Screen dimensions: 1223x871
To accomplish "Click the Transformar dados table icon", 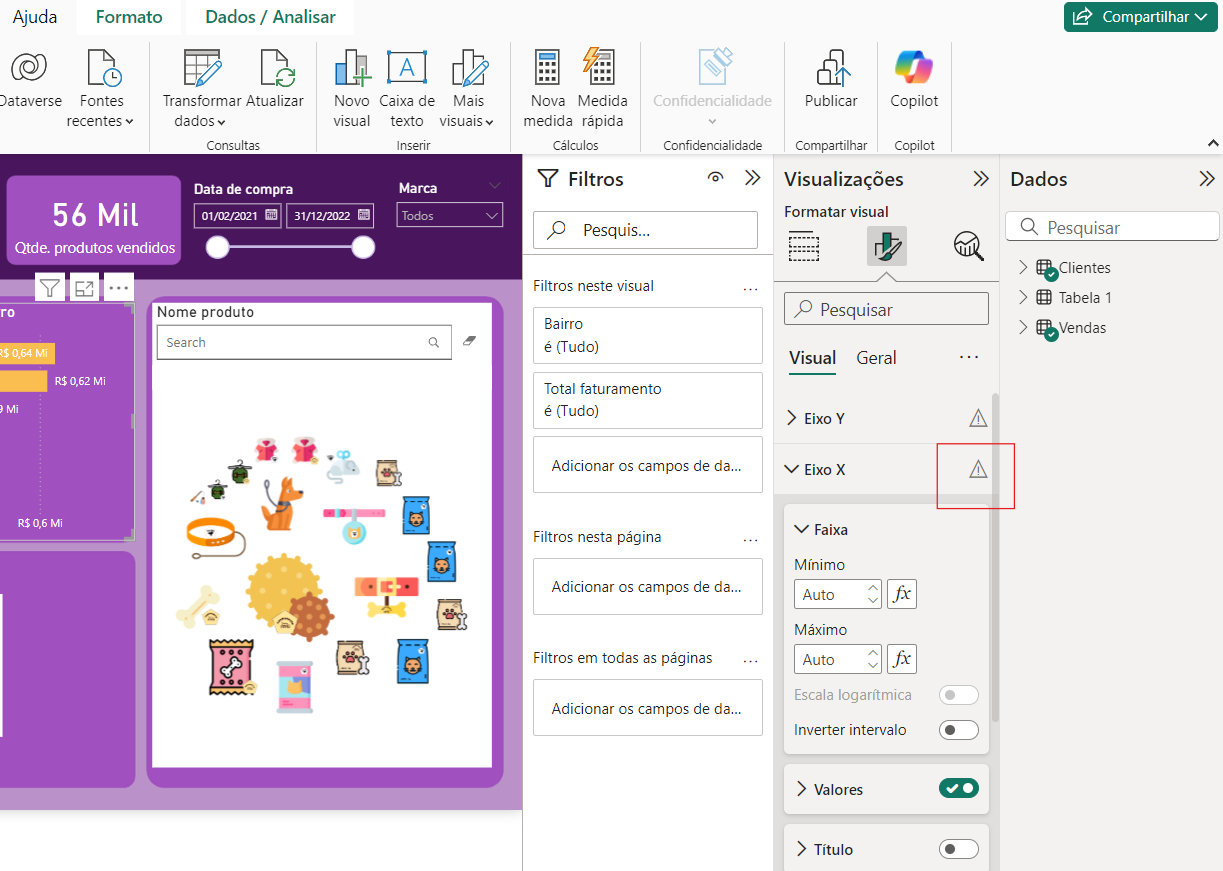I will pyautogui.click(x=202, y=68).
